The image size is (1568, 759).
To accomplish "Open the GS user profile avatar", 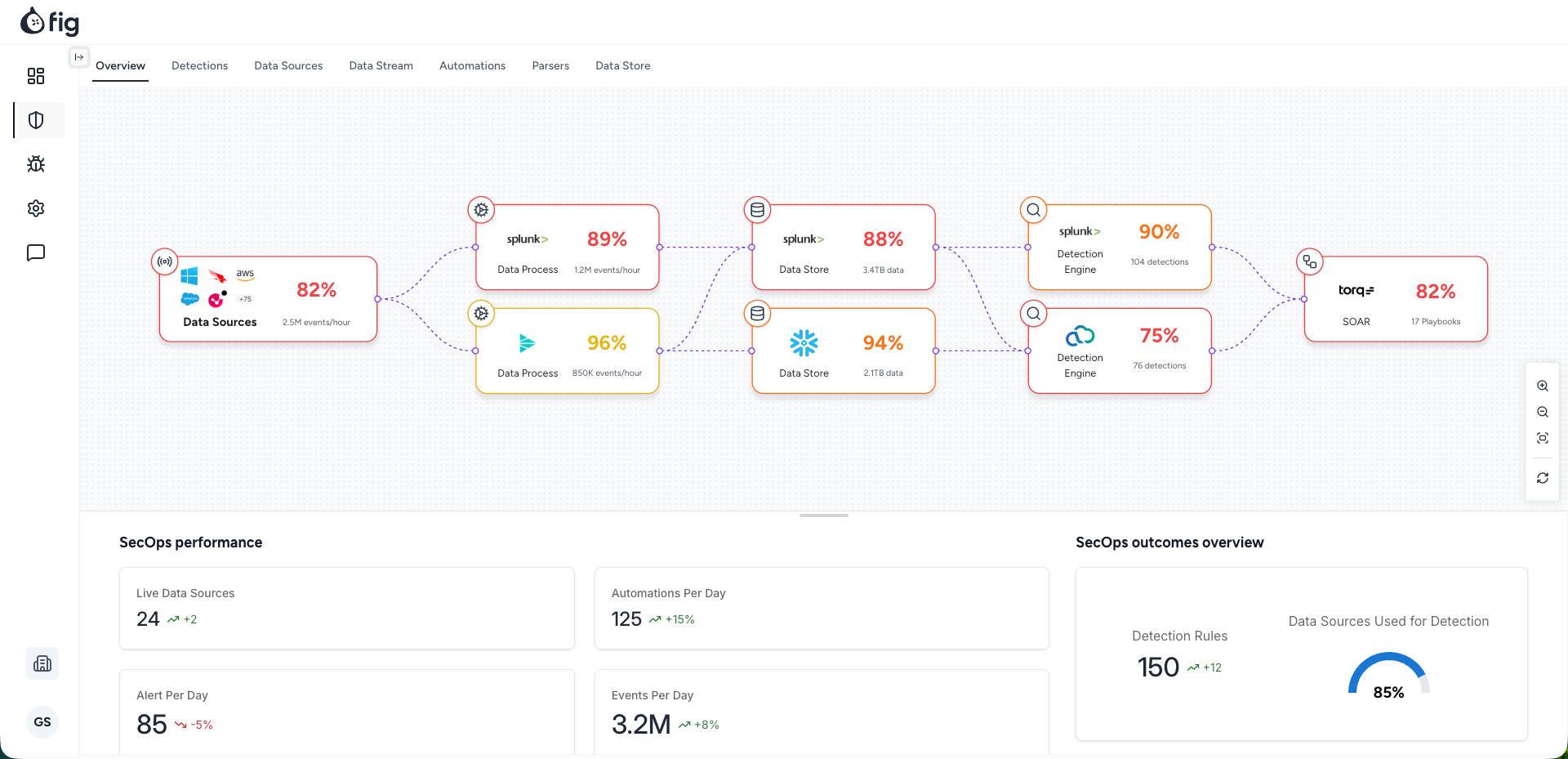I will [42, 722].
